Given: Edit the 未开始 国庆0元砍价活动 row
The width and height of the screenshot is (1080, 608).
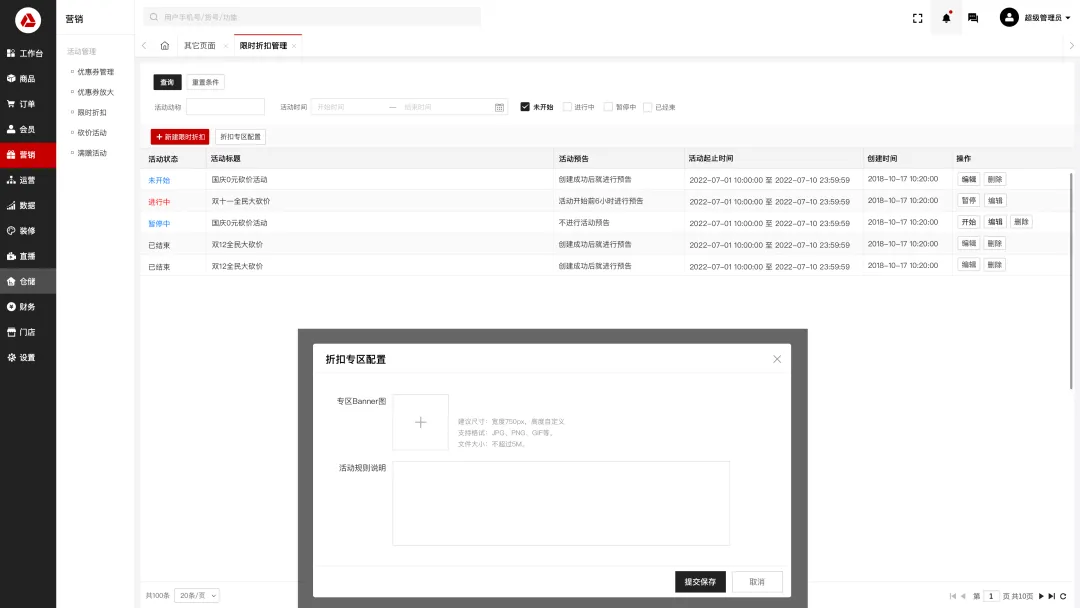Looking at the screenshot, I should click(968, 179).
